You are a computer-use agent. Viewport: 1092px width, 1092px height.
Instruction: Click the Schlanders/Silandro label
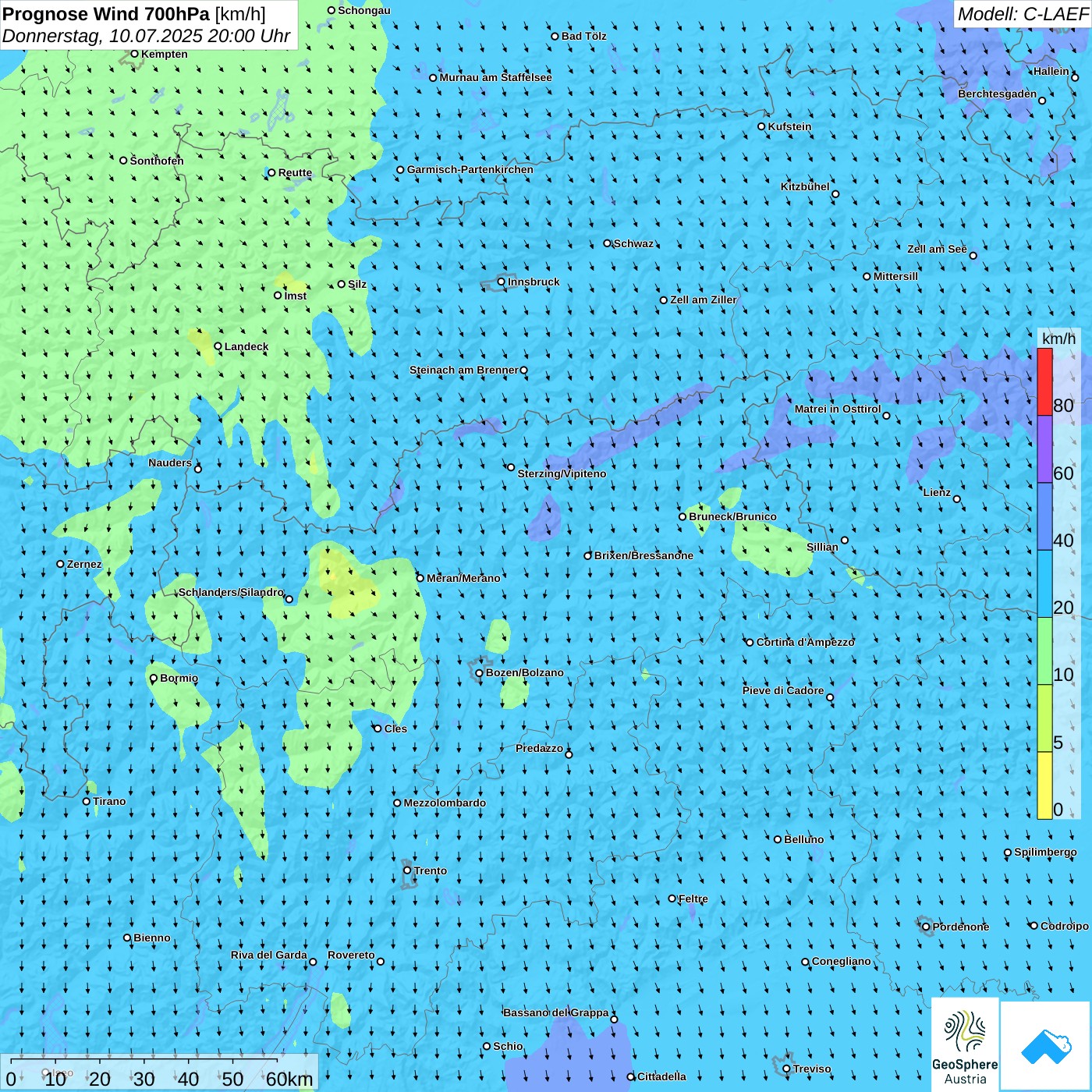click(231, 592)
